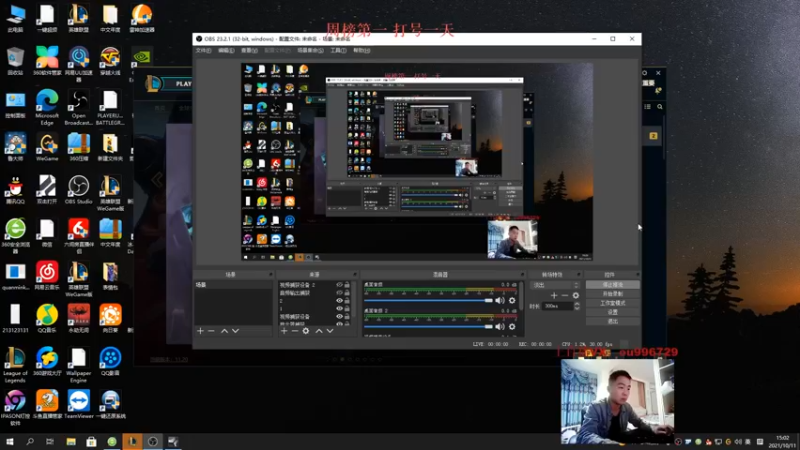Adjust the 桌面音频 volume slider

point(429,301)
